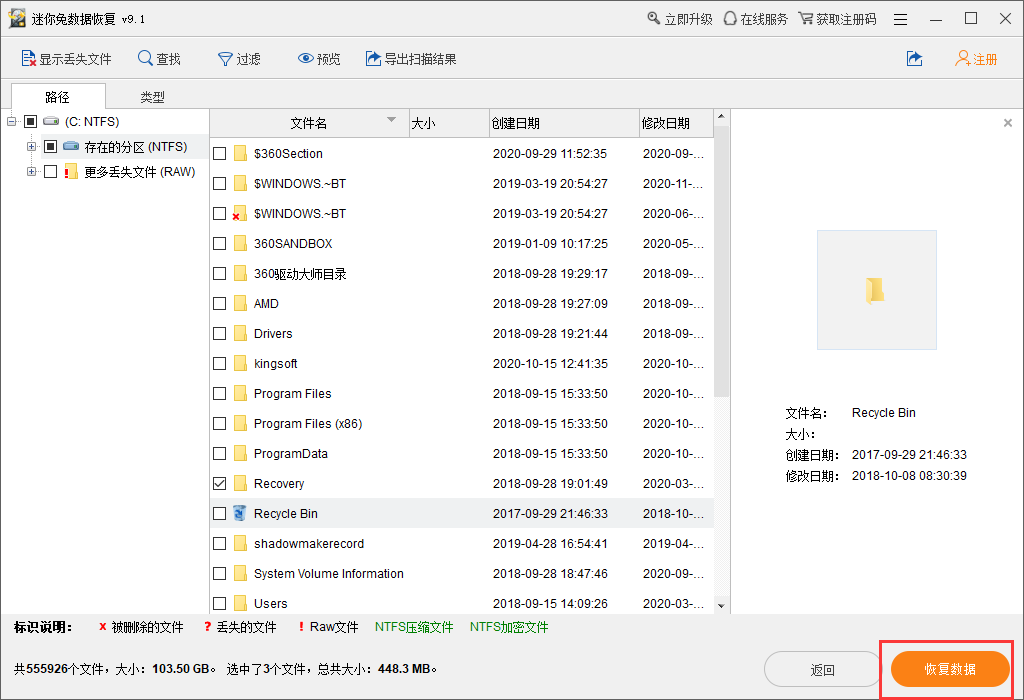Sort by the 修改日期 column header
Screen dimensions: 1024x700
point(676,123)
